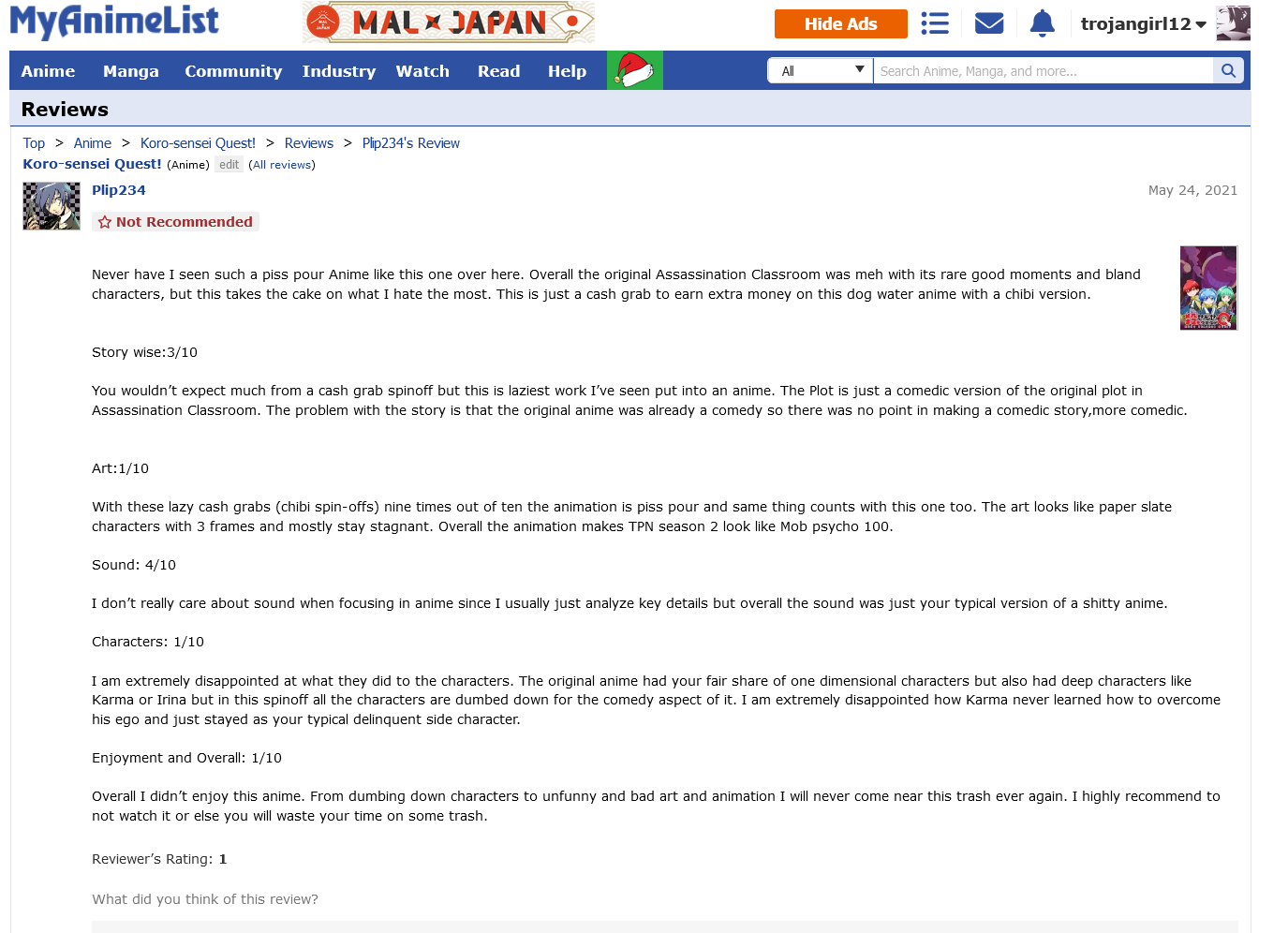The height and width of the screenshot is (933, 1288).
Task: Open the Community navigation menu
Action: pyautogui.click(x=233, y=71)
